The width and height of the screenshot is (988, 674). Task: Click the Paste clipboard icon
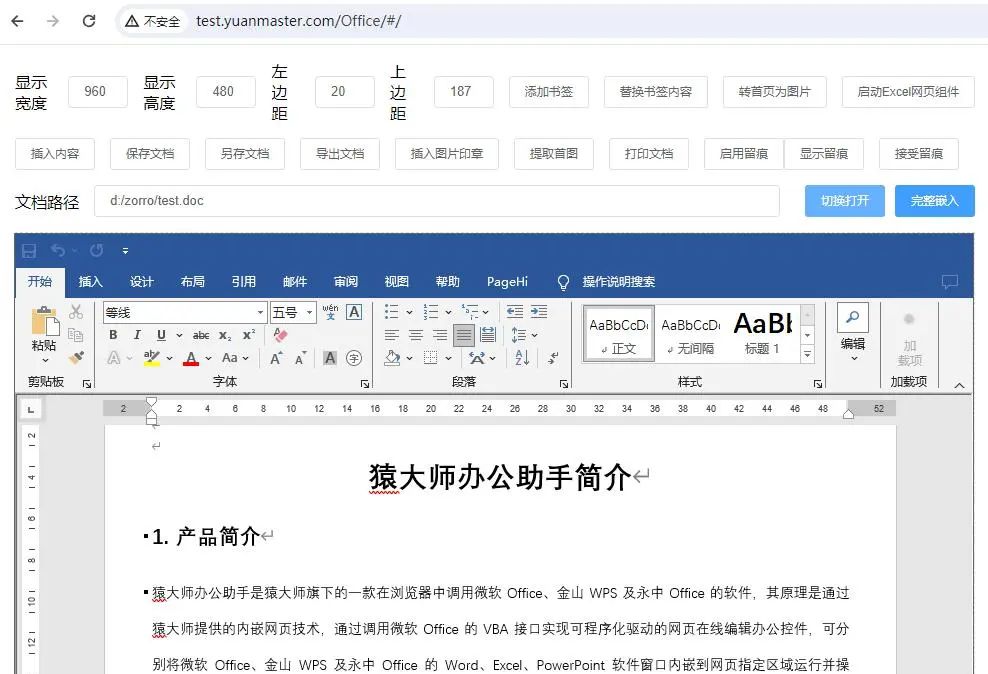click(x=45, y=320)
